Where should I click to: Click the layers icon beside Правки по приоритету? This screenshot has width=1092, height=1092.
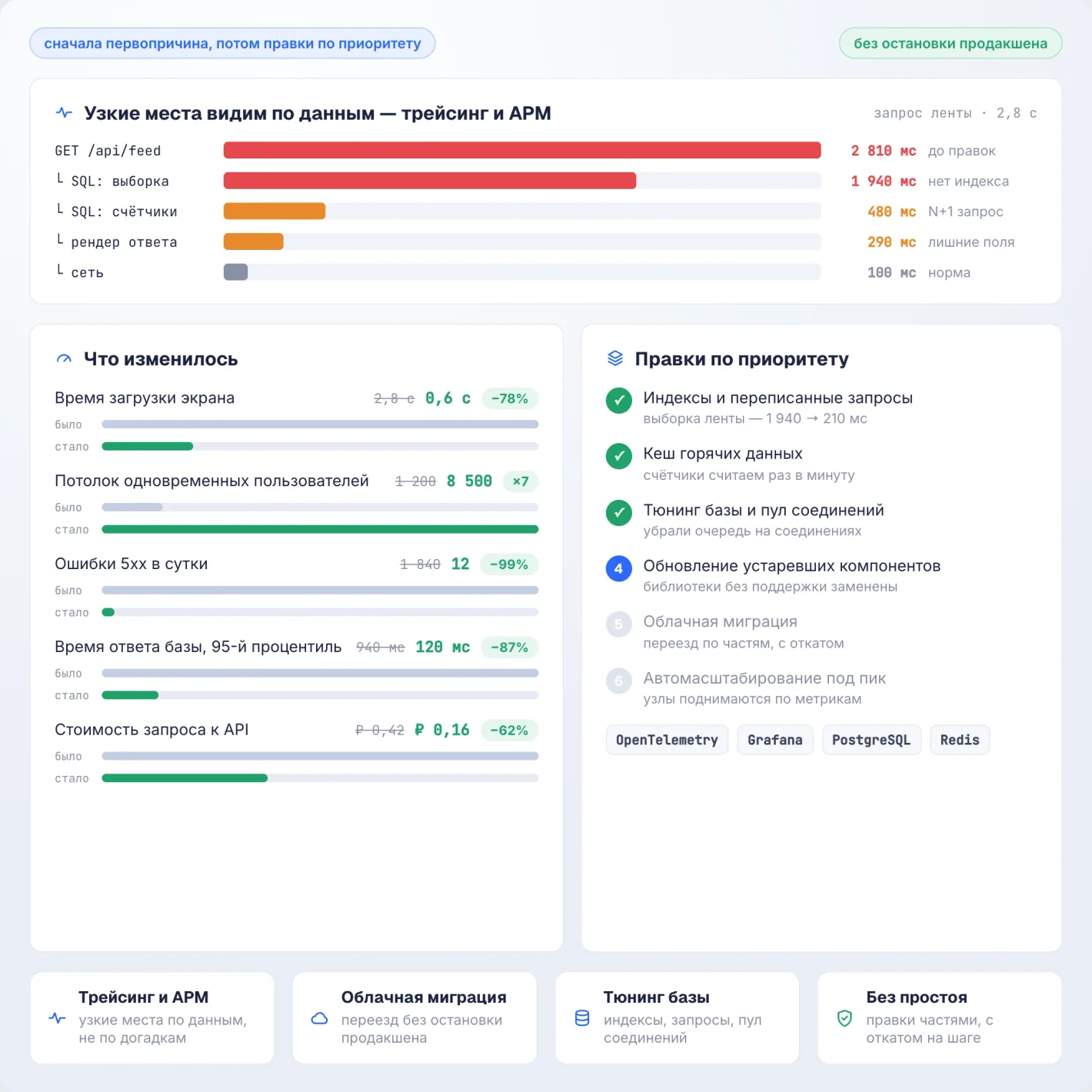(x=615, y=358)
